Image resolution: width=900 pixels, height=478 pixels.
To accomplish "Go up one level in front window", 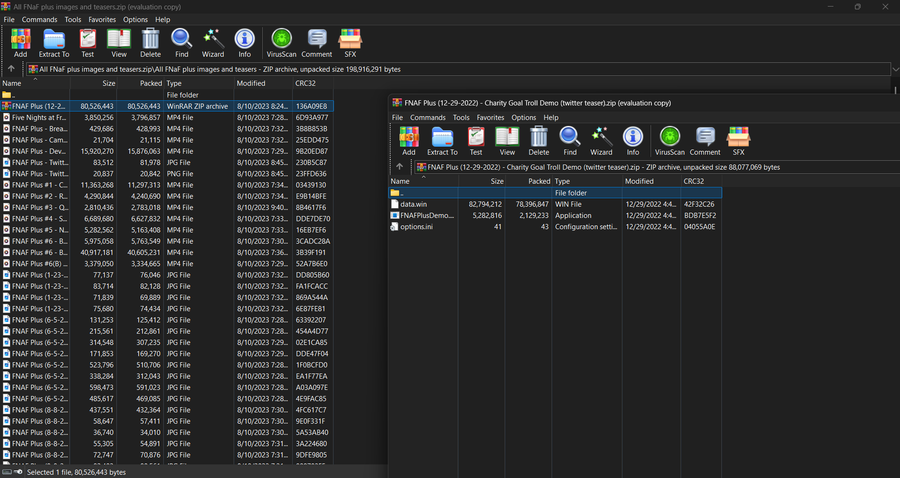I will tap(399, 167).
